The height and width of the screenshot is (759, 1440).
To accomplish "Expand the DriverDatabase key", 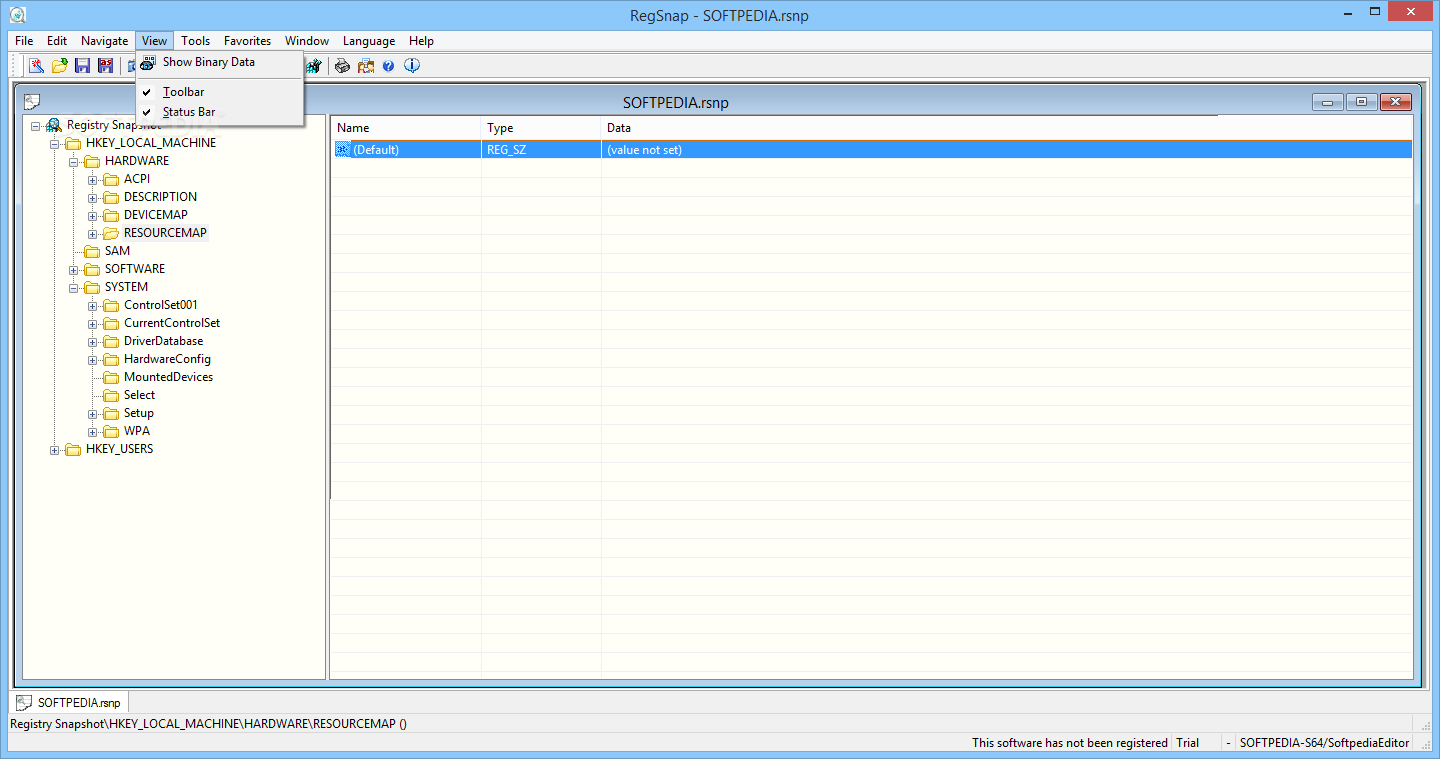I will (x=93, y=342).
